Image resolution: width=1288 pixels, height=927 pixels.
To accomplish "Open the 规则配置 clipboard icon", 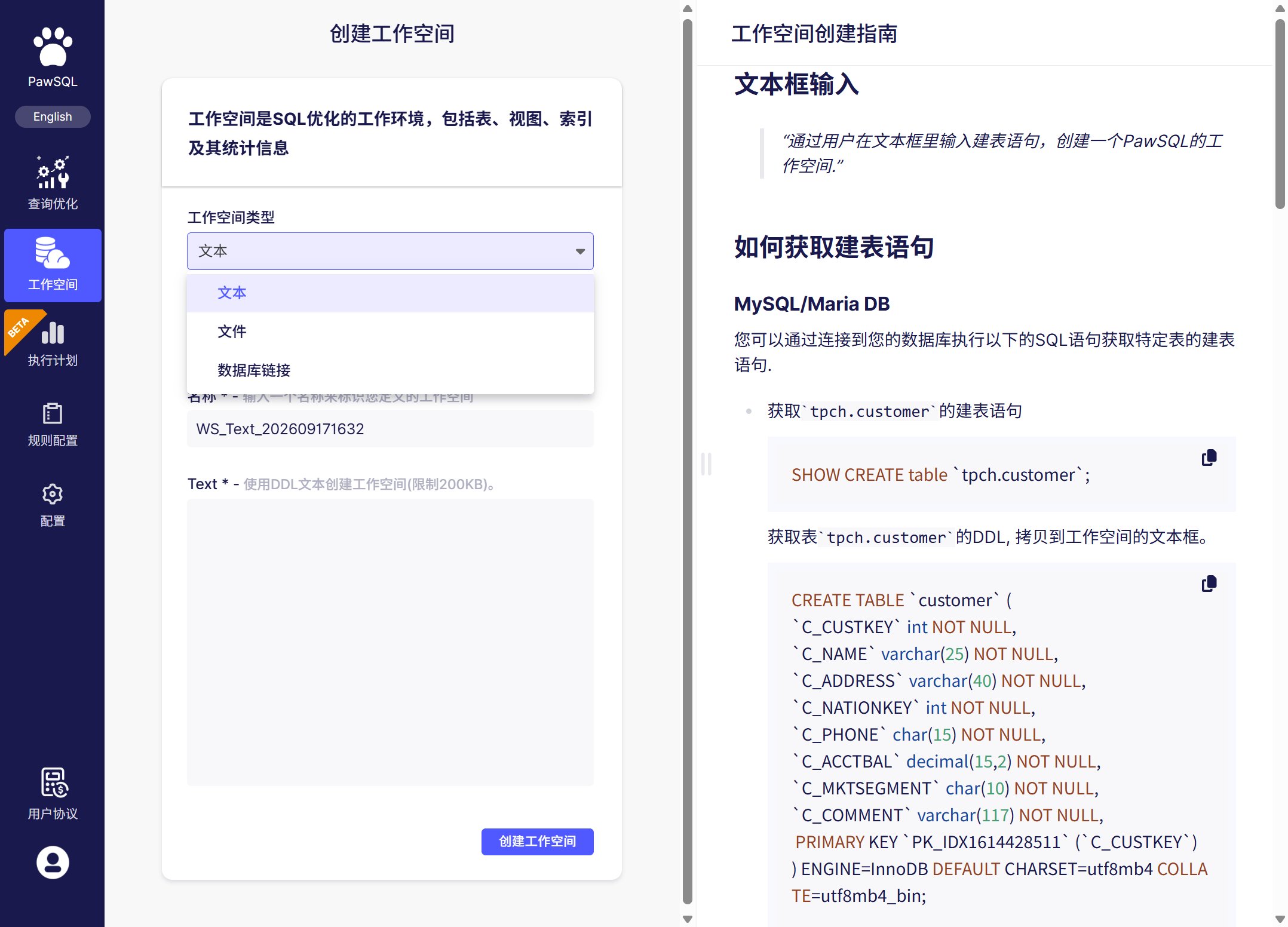I will (x=53, y=413).
